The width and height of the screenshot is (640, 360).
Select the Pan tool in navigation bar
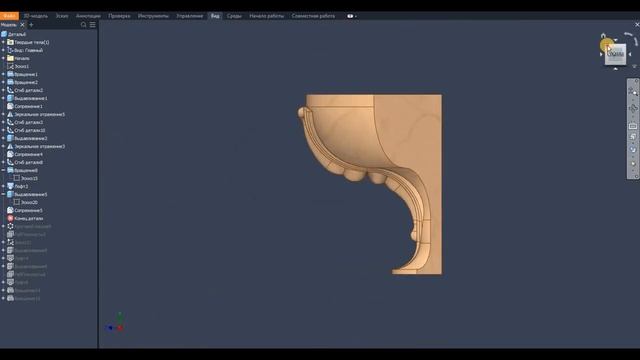click(x=633, y=109)
